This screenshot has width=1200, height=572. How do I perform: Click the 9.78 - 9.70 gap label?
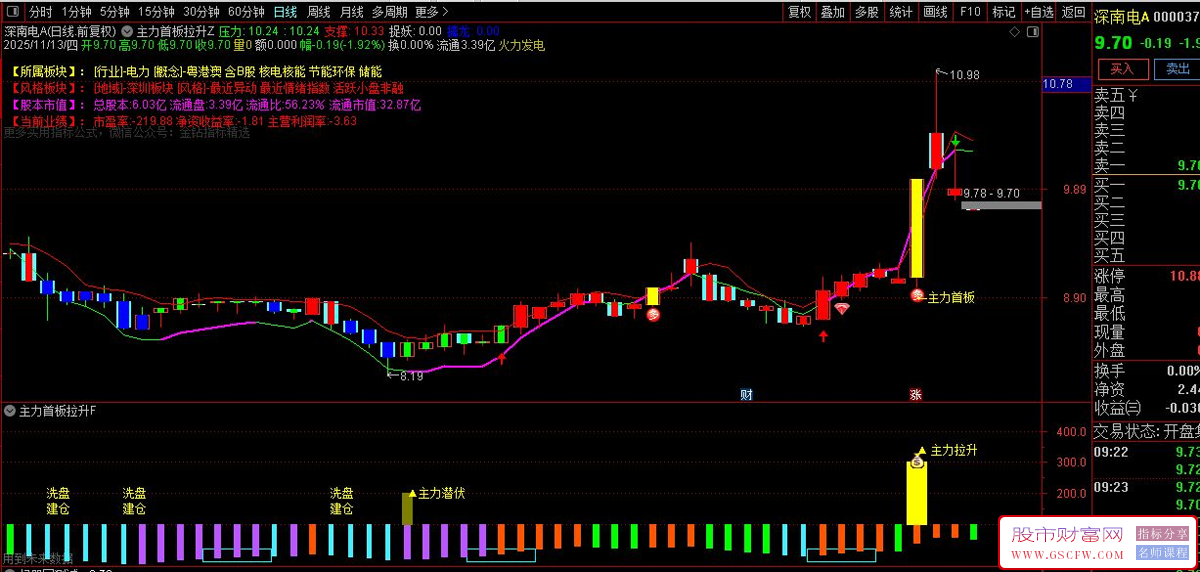click(991, 193)
